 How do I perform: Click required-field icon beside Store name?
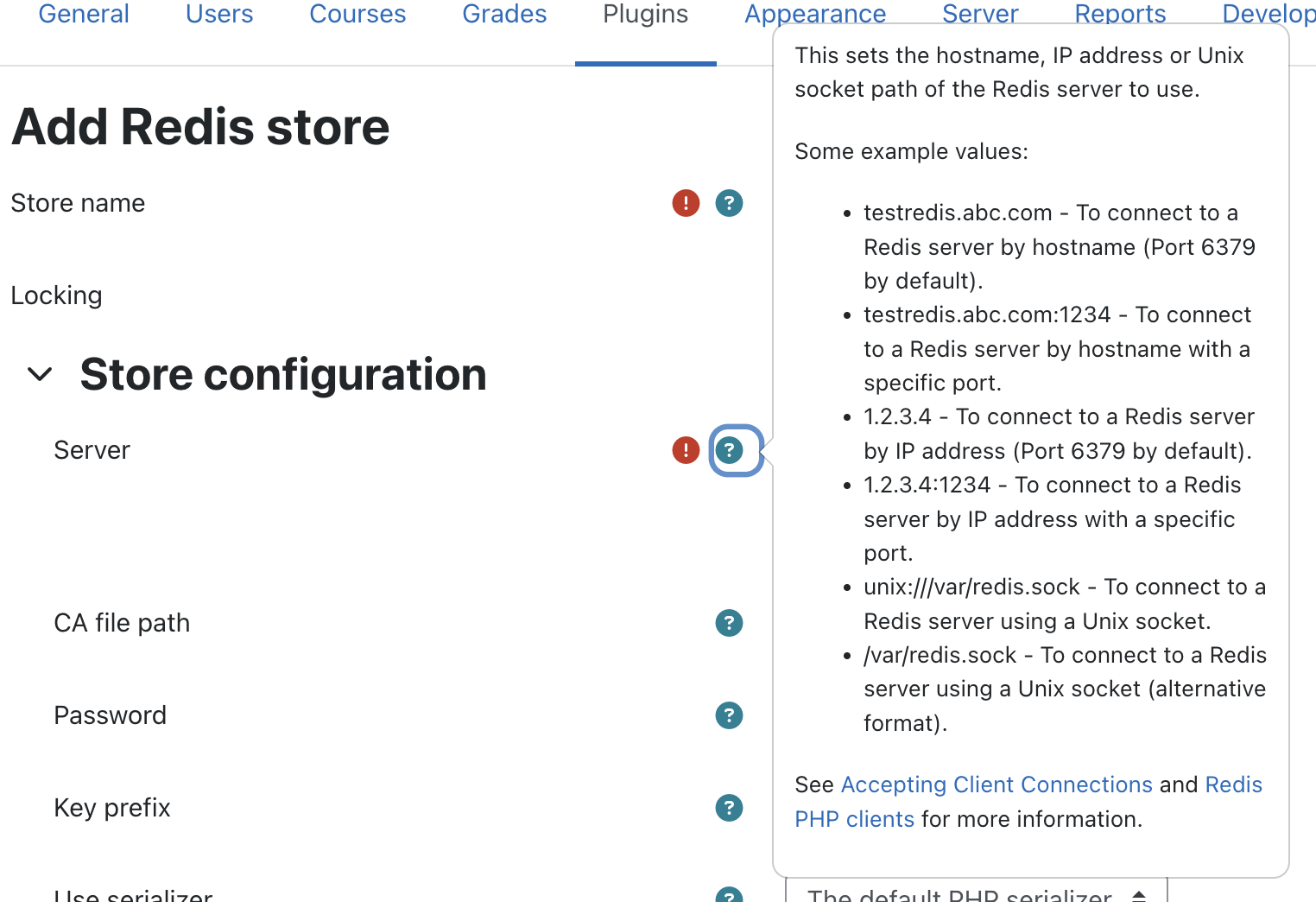[686, 203]
